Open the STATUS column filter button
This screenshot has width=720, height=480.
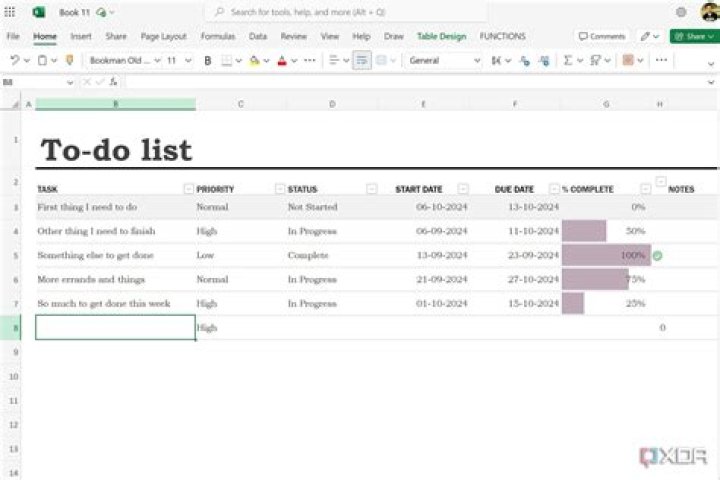(x=371, y=189)
